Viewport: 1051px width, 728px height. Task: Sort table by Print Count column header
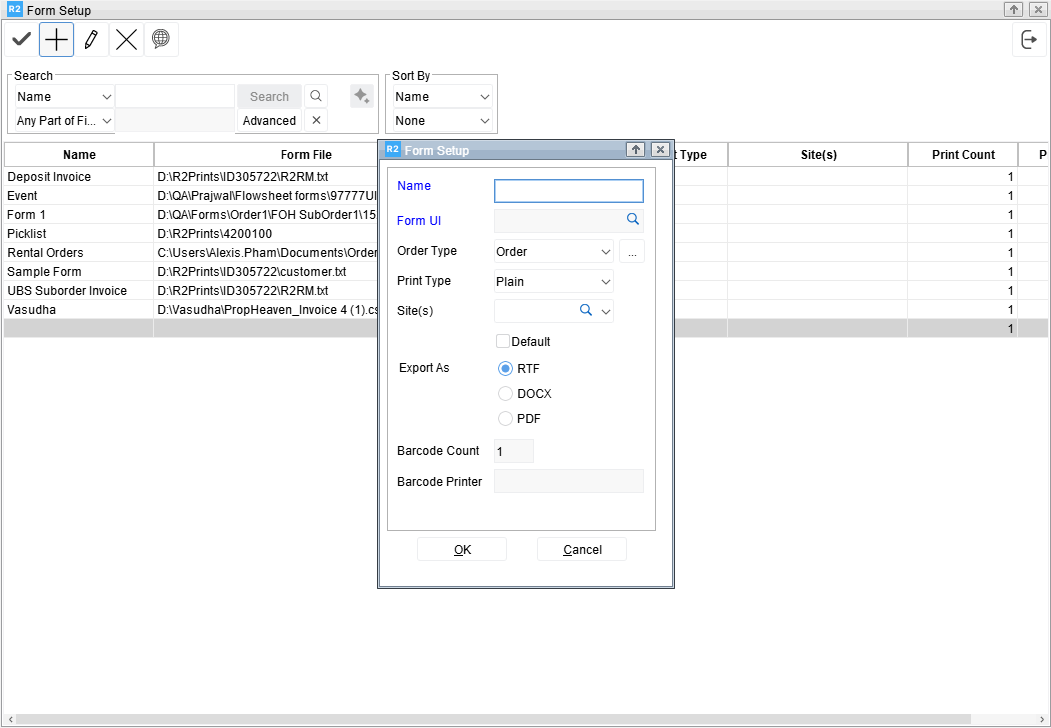(962, 155)
